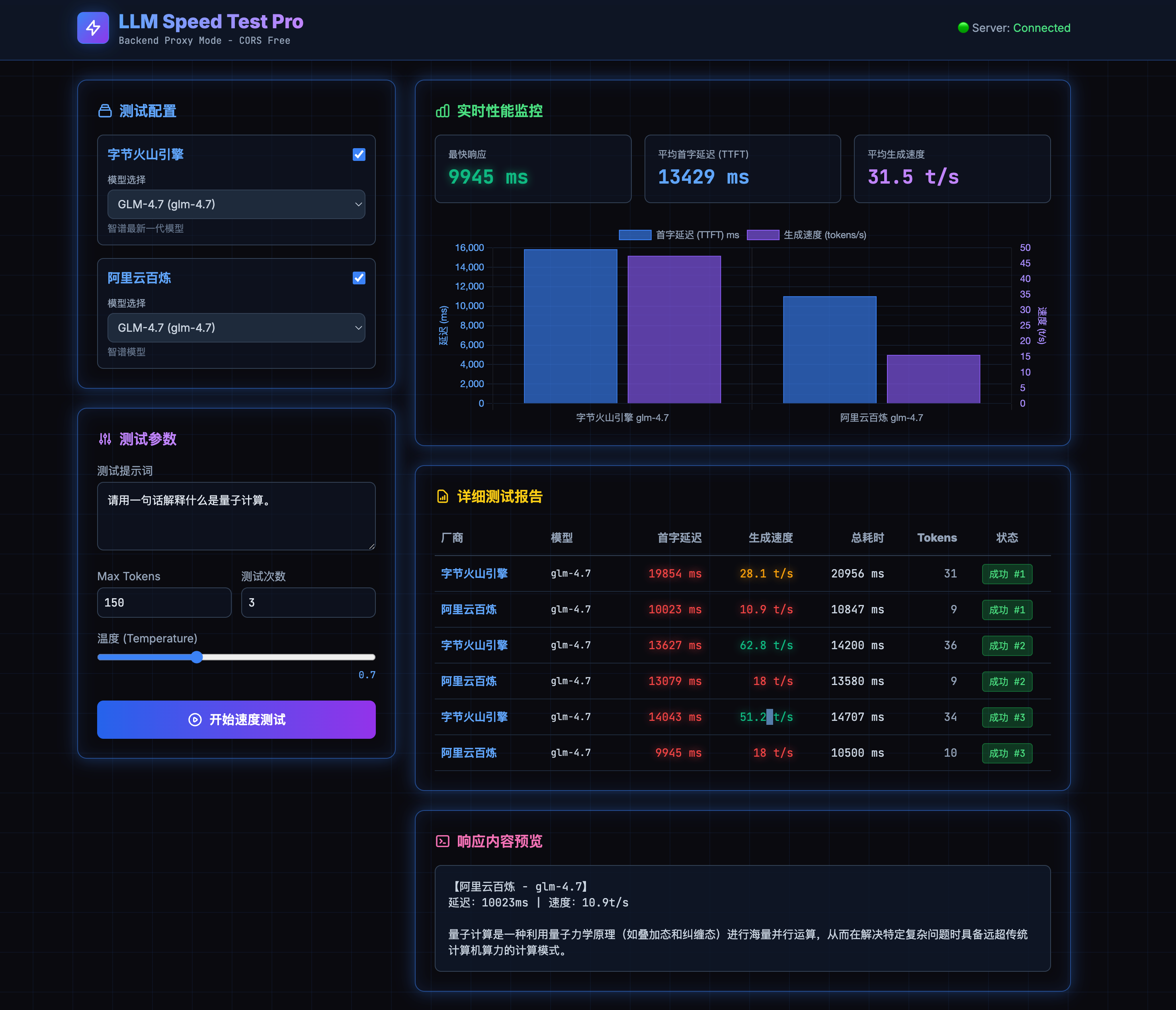The height and width of the screenshot is (1010, 1176).
Task: Click the temperature slider handle
Action: coord(196,657)
